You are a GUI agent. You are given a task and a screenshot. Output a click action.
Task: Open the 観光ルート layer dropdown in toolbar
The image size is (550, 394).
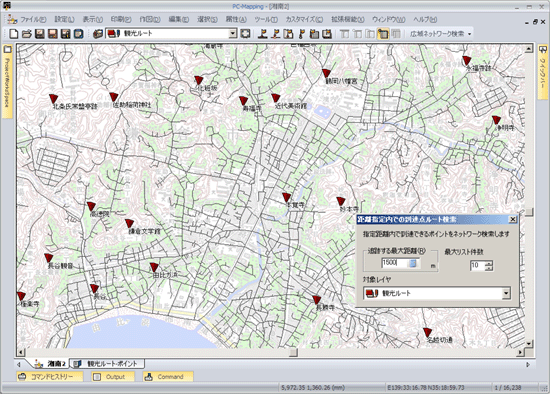(x=171, y=34)
